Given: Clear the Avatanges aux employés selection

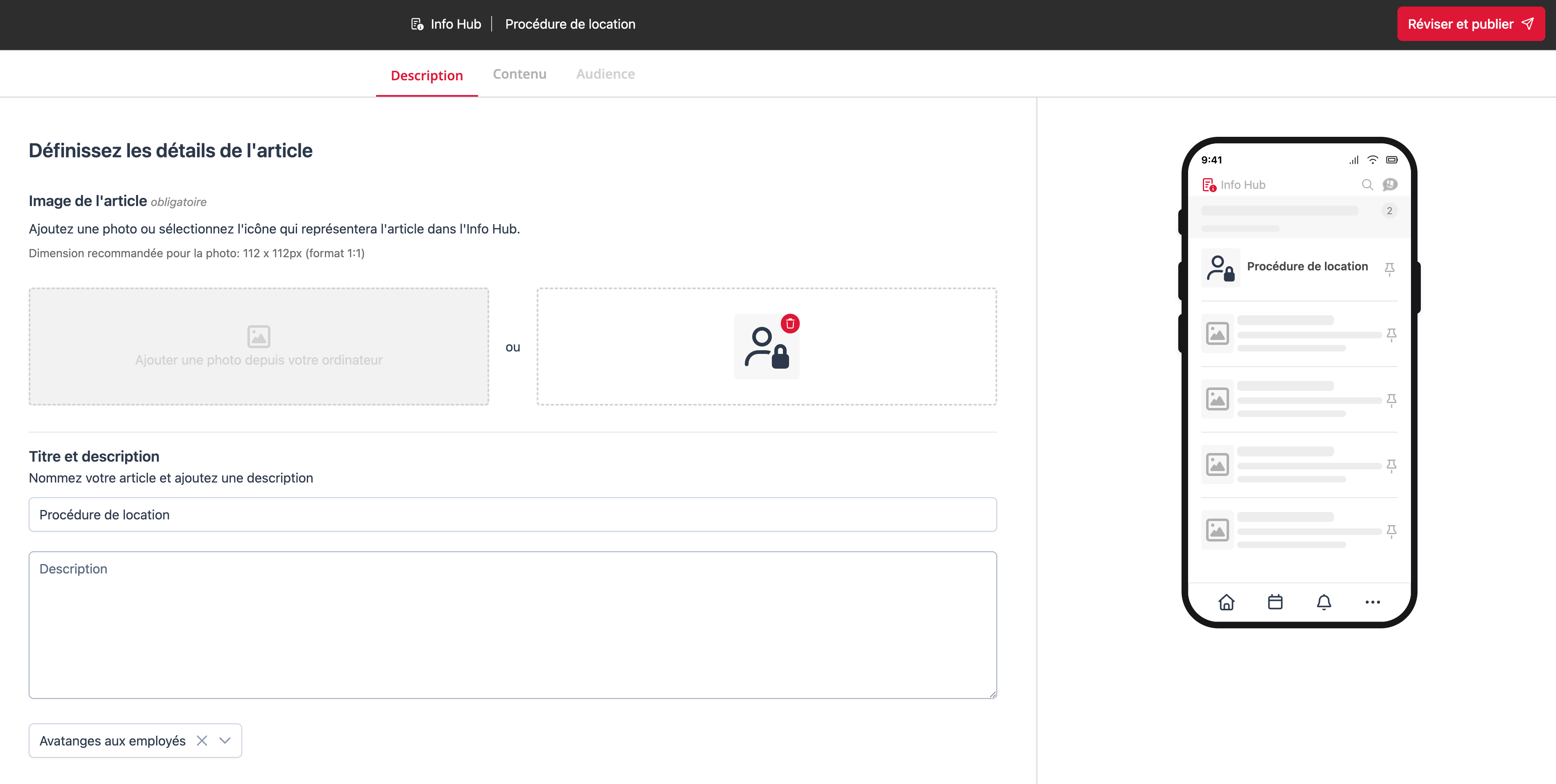Looking at the screenshot, I should pyautogui.click(x=202, y=741).
